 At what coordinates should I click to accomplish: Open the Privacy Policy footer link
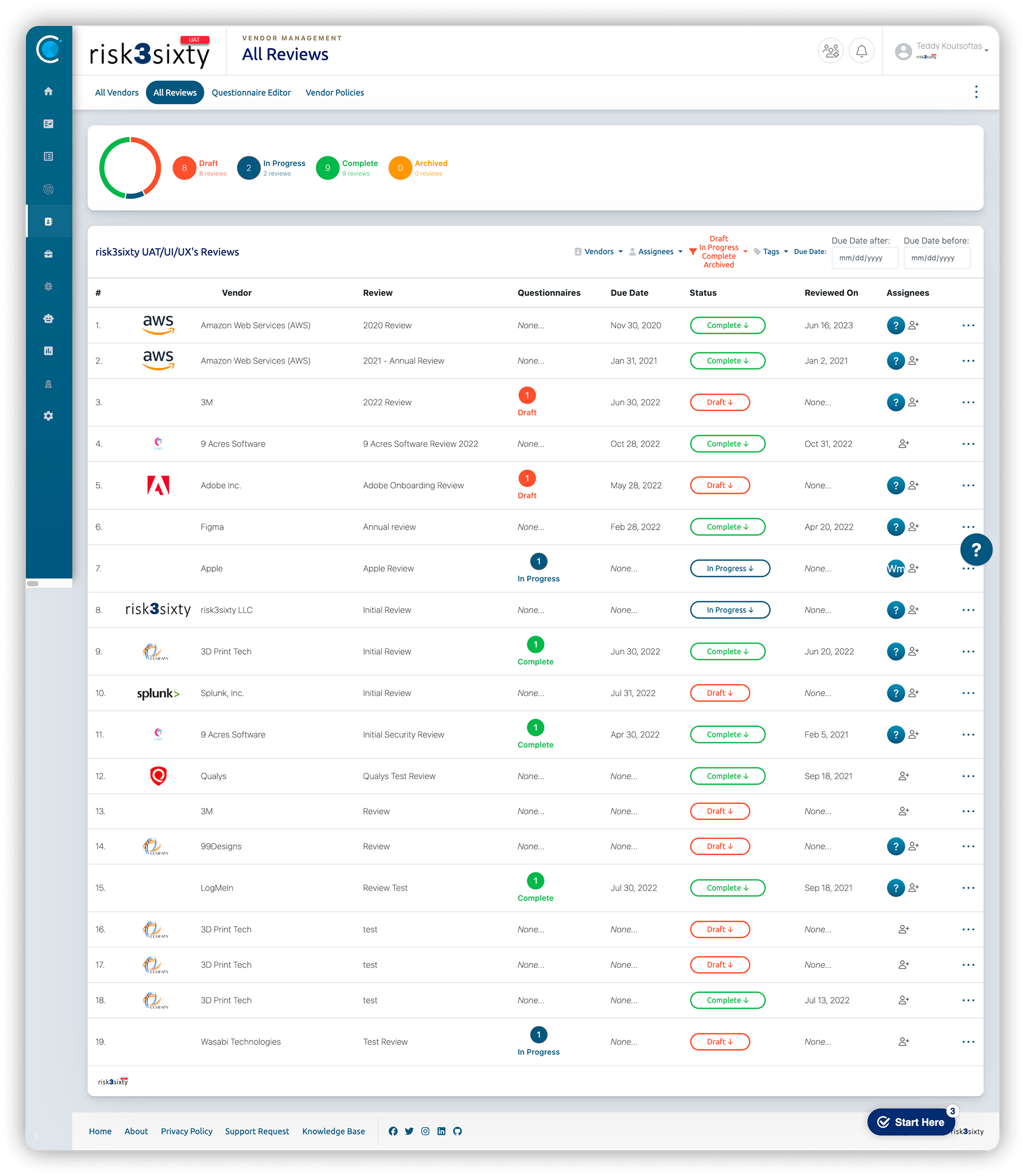point(186,1132)
